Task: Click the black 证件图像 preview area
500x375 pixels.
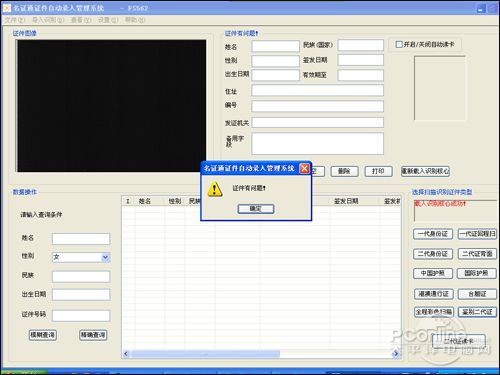Action: tap(111, 106)
